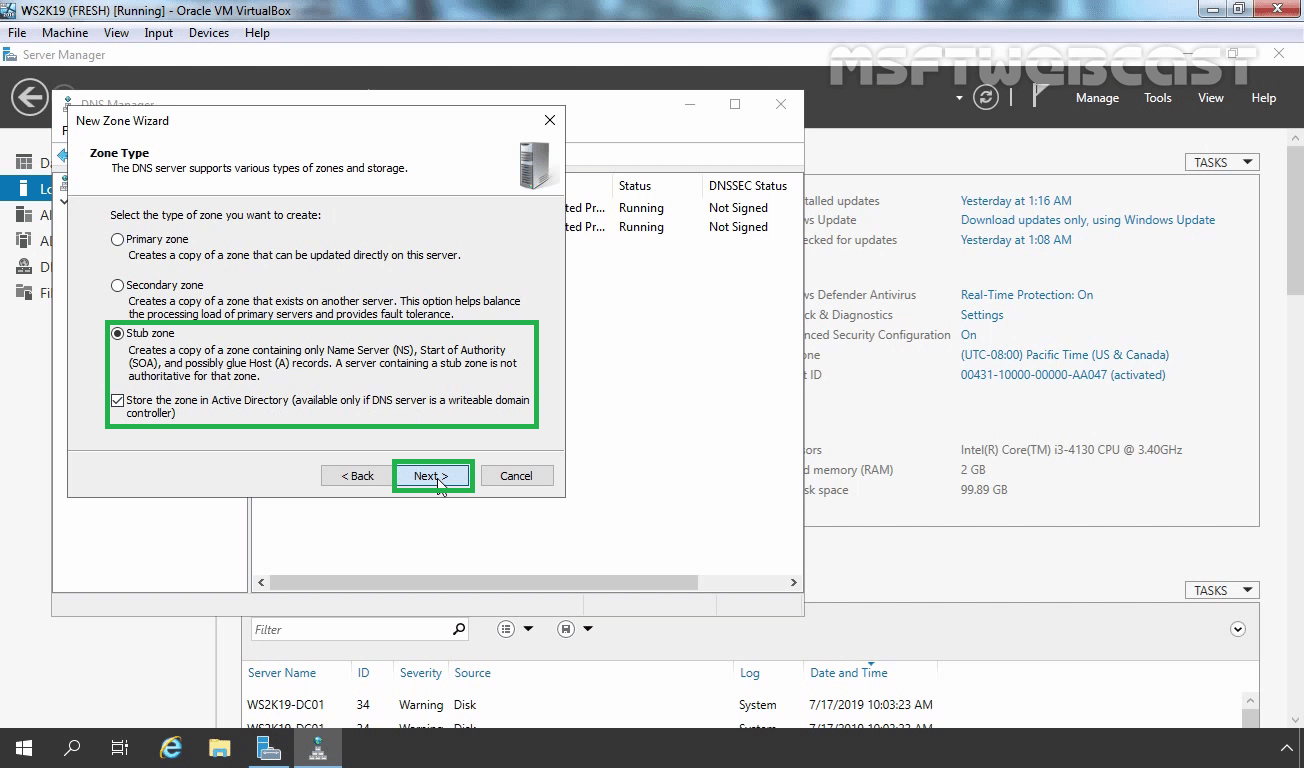This screenshot has height=768, width=1304.
Task: Click the Server Manager refresh icon
Action: pos(986,97)
